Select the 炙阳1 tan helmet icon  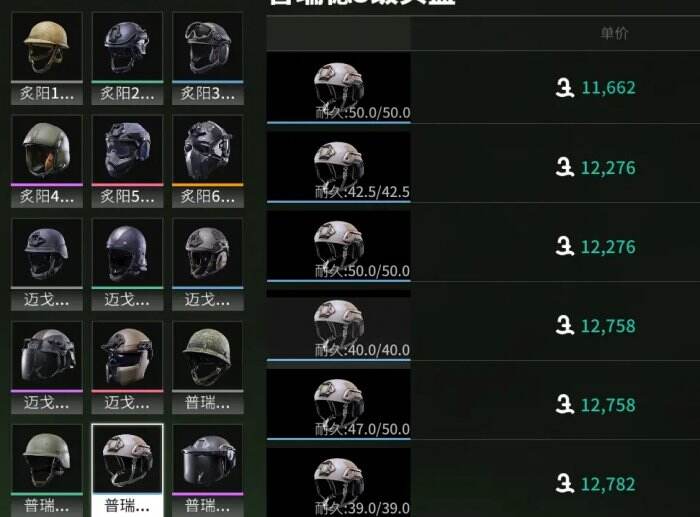47,58
